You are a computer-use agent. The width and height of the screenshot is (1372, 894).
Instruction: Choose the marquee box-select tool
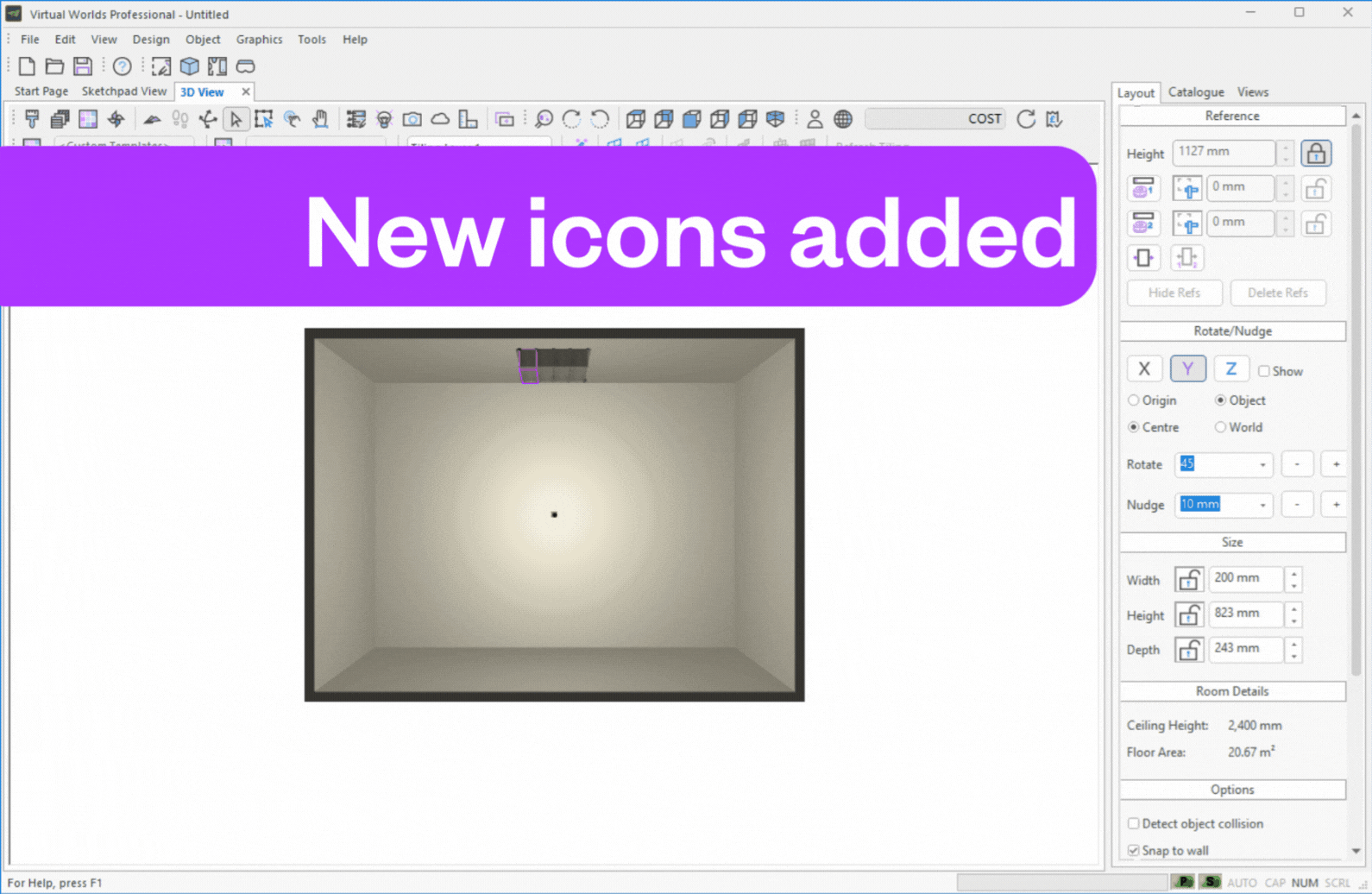(x=264, y=119)
